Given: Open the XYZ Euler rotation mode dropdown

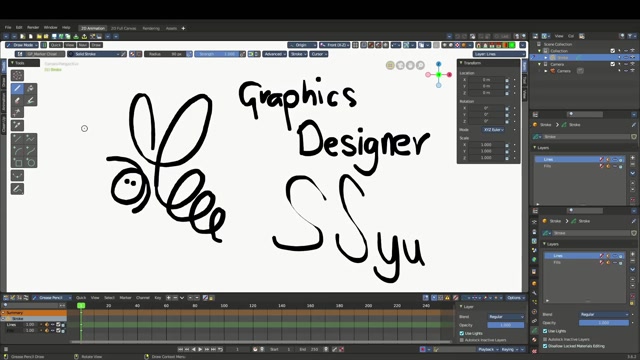Looking at the screenshot, I should [x=493, y=130].
